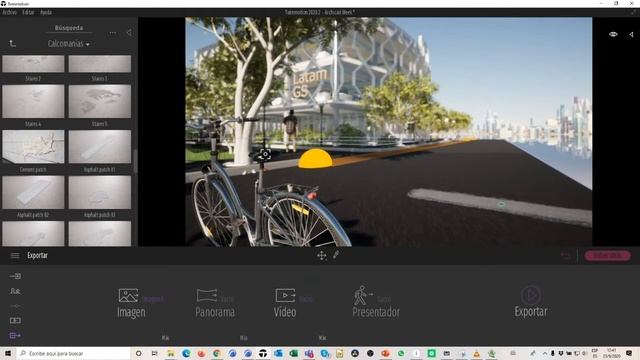The width and height of the screenshot is (640, 360).
Task: Open the hamburger menu in bottom toolbar
Action: tap(15, 256)
